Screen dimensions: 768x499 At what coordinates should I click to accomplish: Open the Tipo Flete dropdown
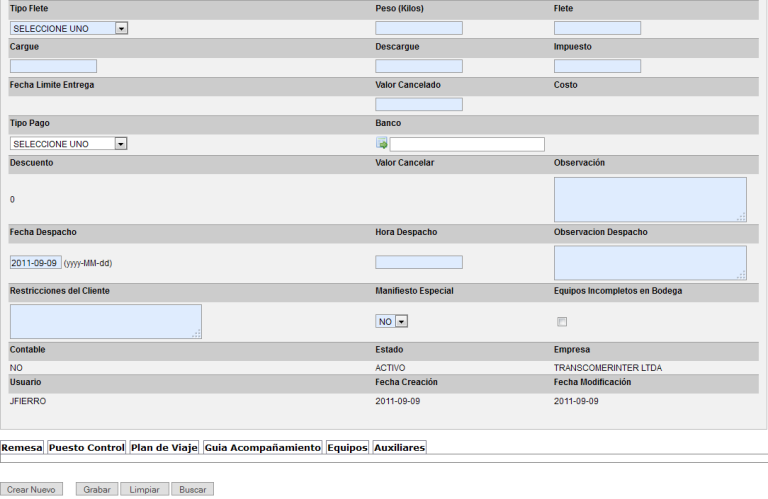click(69, 28)
